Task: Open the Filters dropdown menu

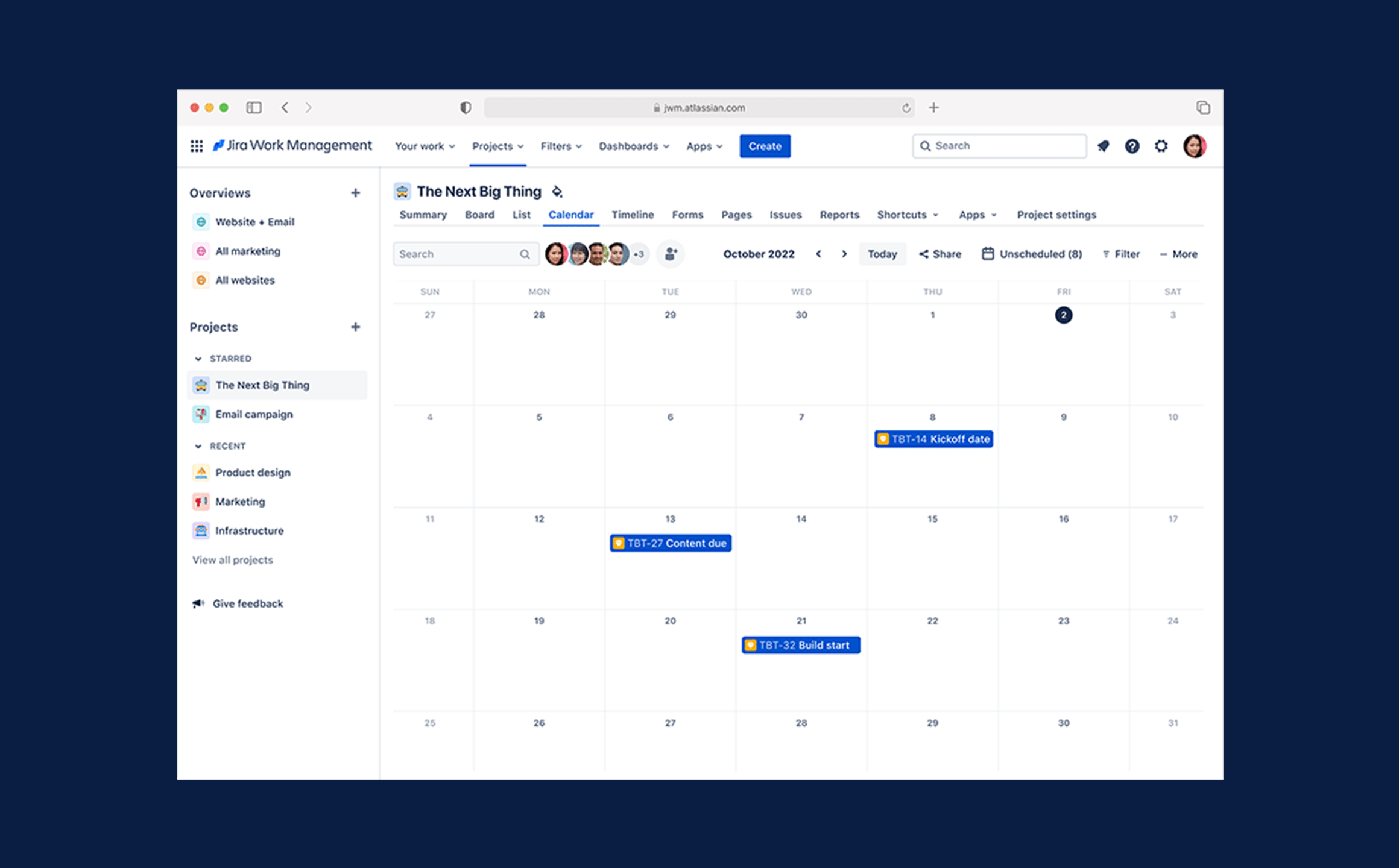Action: click(561, 146)
